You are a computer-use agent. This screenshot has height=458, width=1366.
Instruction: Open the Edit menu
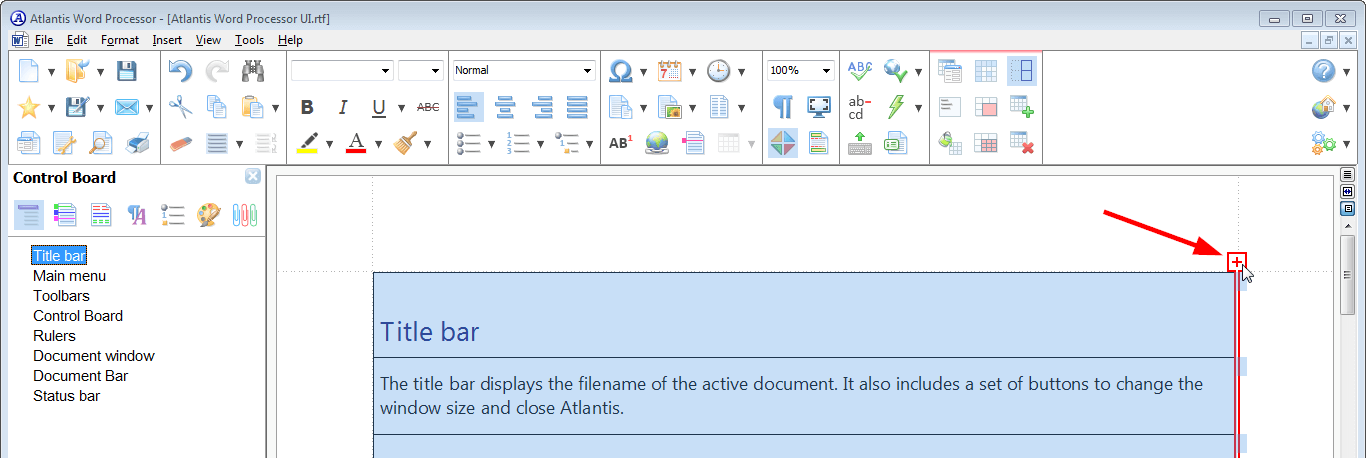77,40
